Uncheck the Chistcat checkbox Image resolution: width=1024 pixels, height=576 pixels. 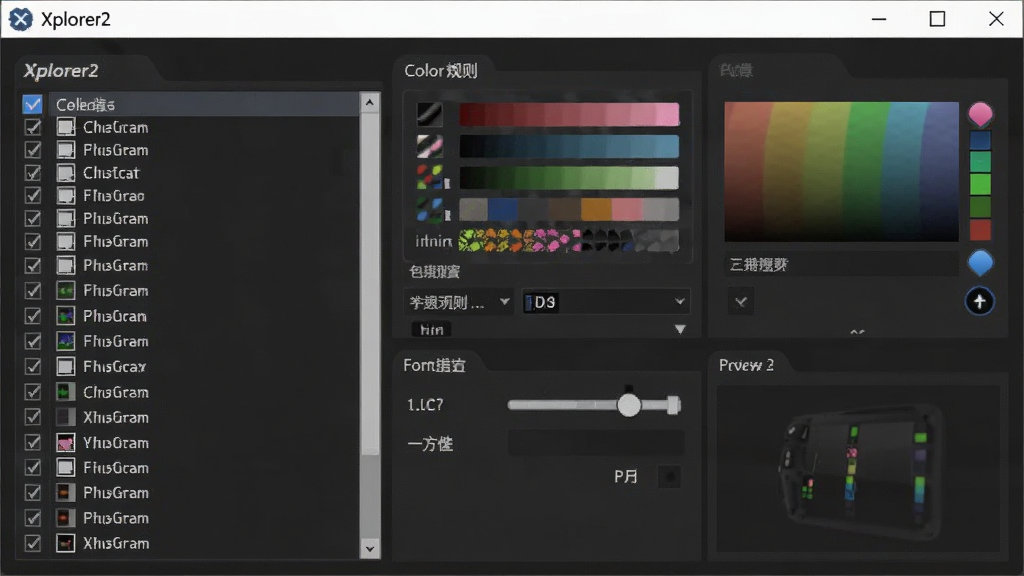33,173
